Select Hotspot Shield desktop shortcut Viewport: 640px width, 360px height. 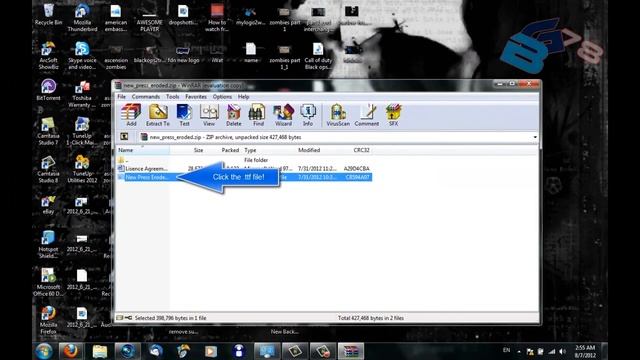[48, 244]
